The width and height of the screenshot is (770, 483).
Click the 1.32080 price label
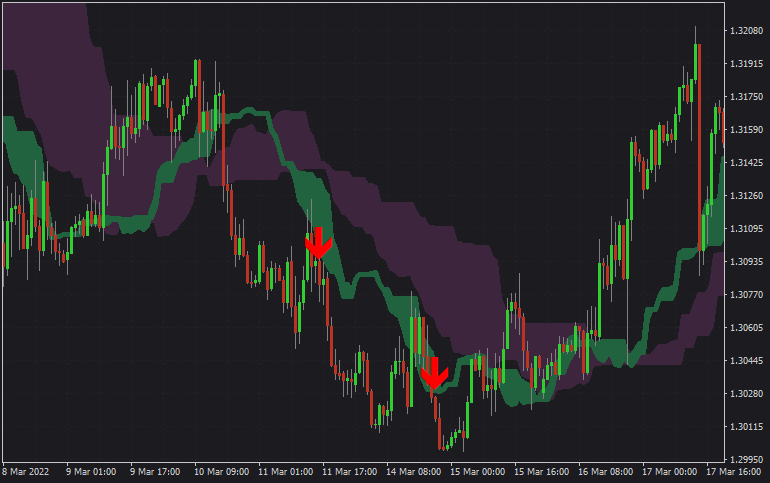click(x=746, y=31)
